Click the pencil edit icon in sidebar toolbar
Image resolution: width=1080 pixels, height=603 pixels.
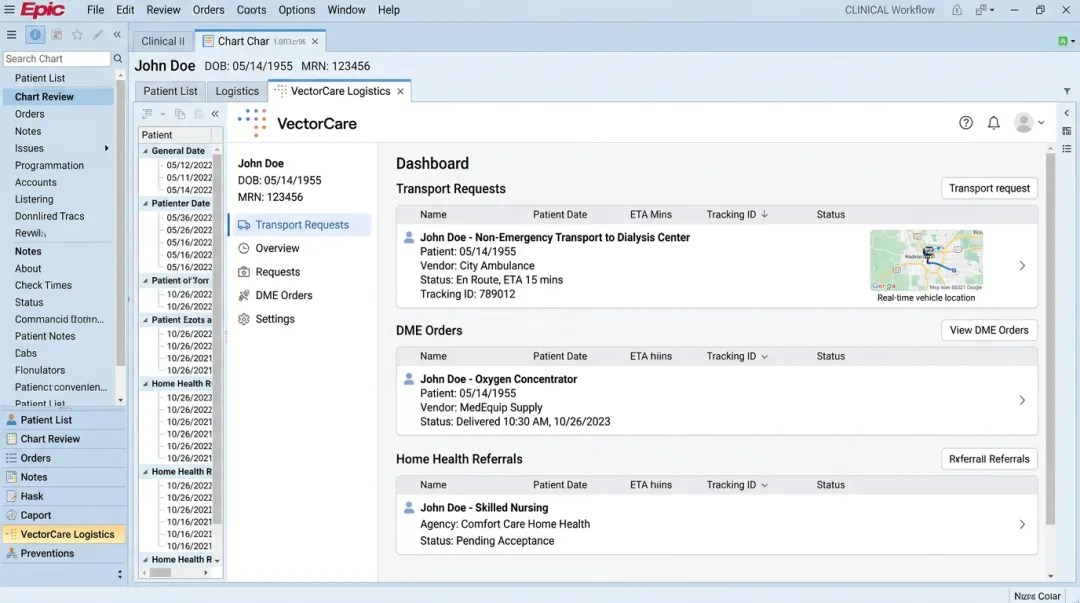tap(98, 34)
